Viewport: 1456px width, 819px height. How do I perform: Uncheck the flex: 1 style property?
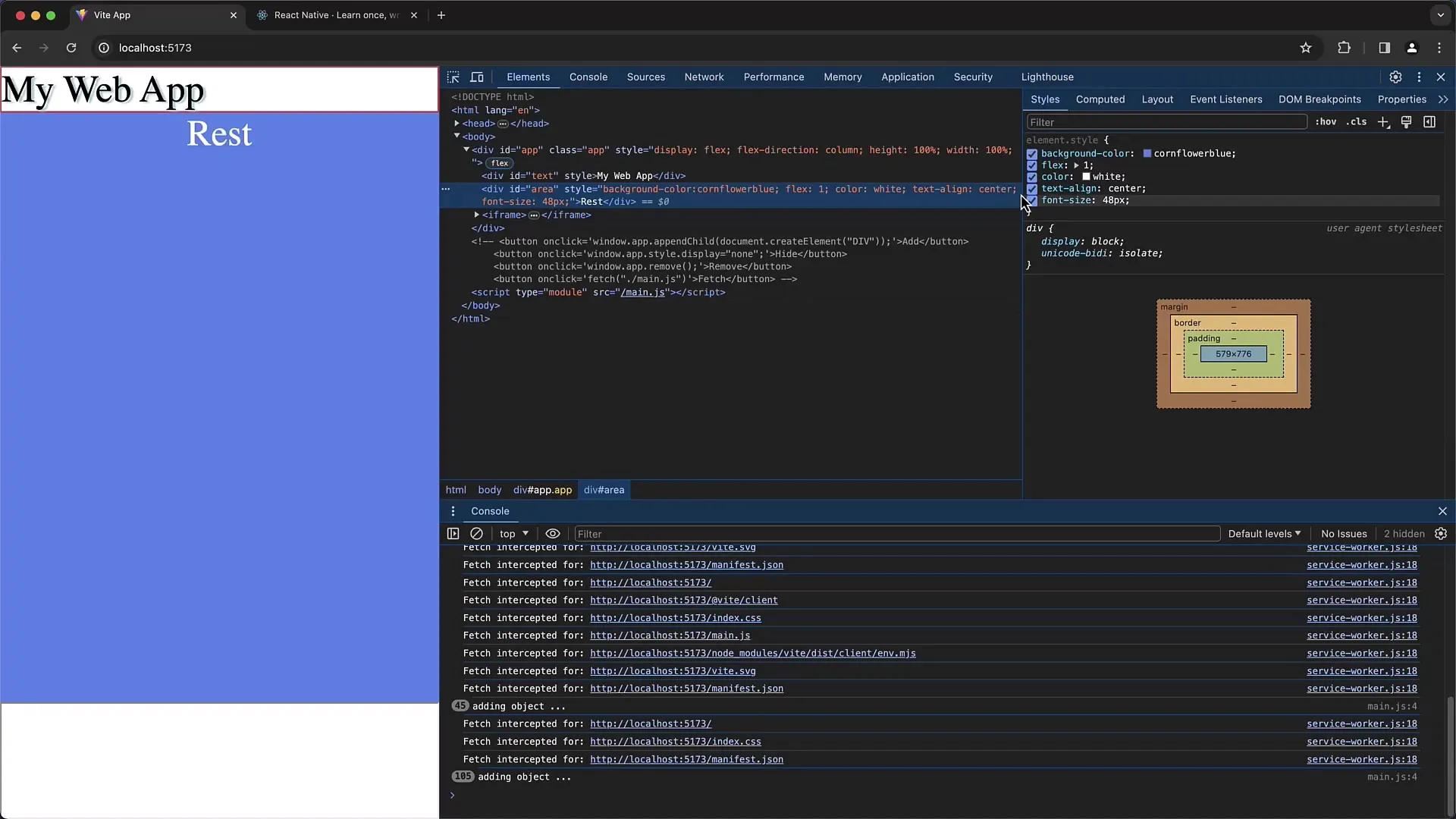[1031, 165]
